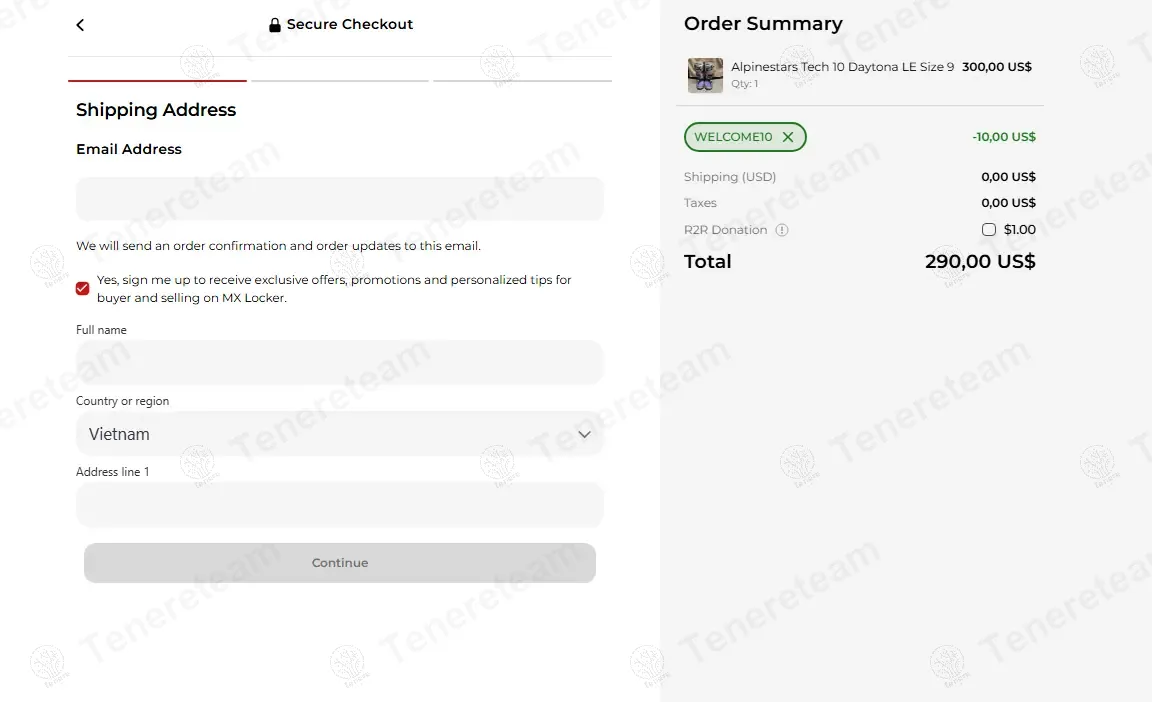The image size is (1152, 702).
Task: Select the third checkout progress step
Action: pyautogui.click(x=522, y=80)
